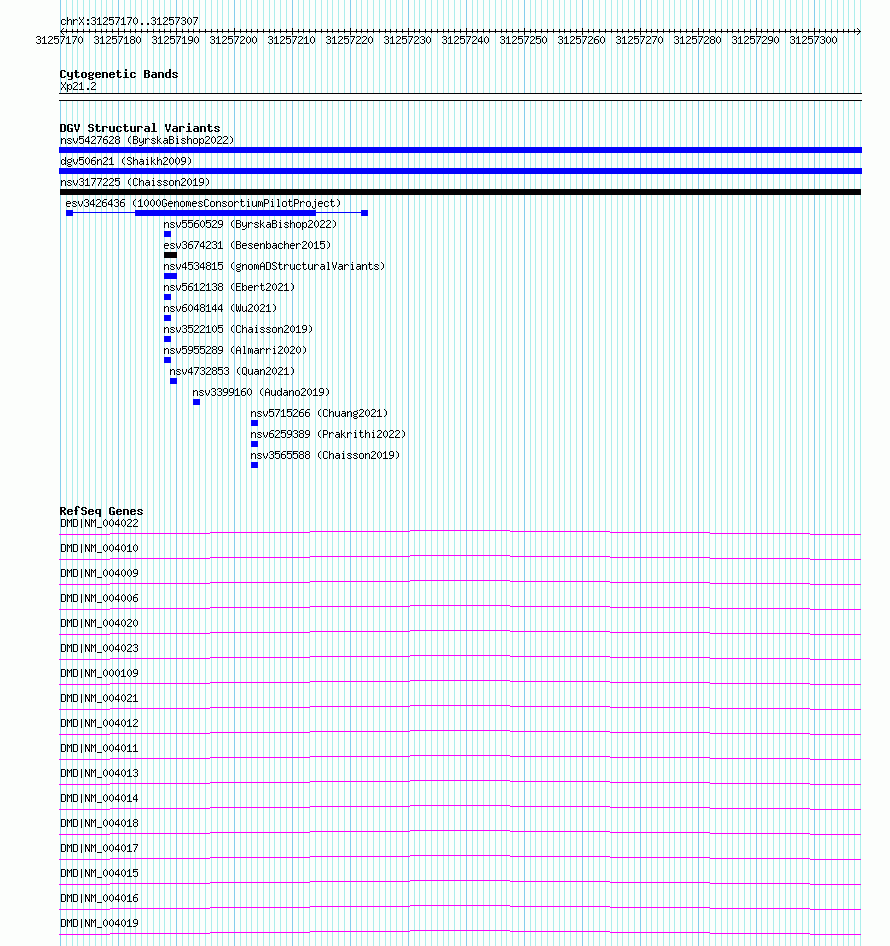Open variant nsv3399160 (Audano2019)
The image size is (890, 946).
click(x=261, y=392)
